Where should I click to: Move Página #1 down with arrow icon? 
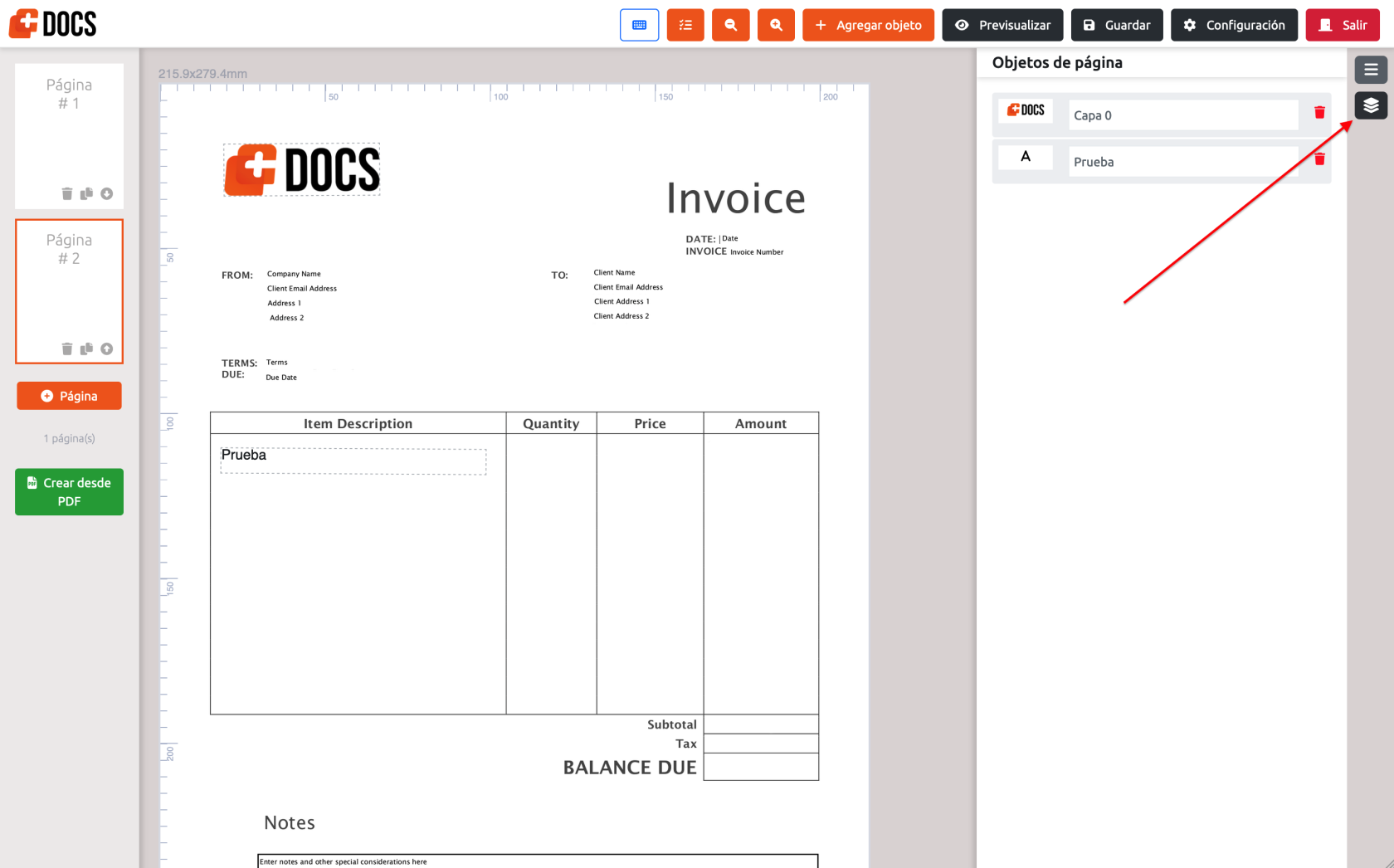tap(106, 193)
